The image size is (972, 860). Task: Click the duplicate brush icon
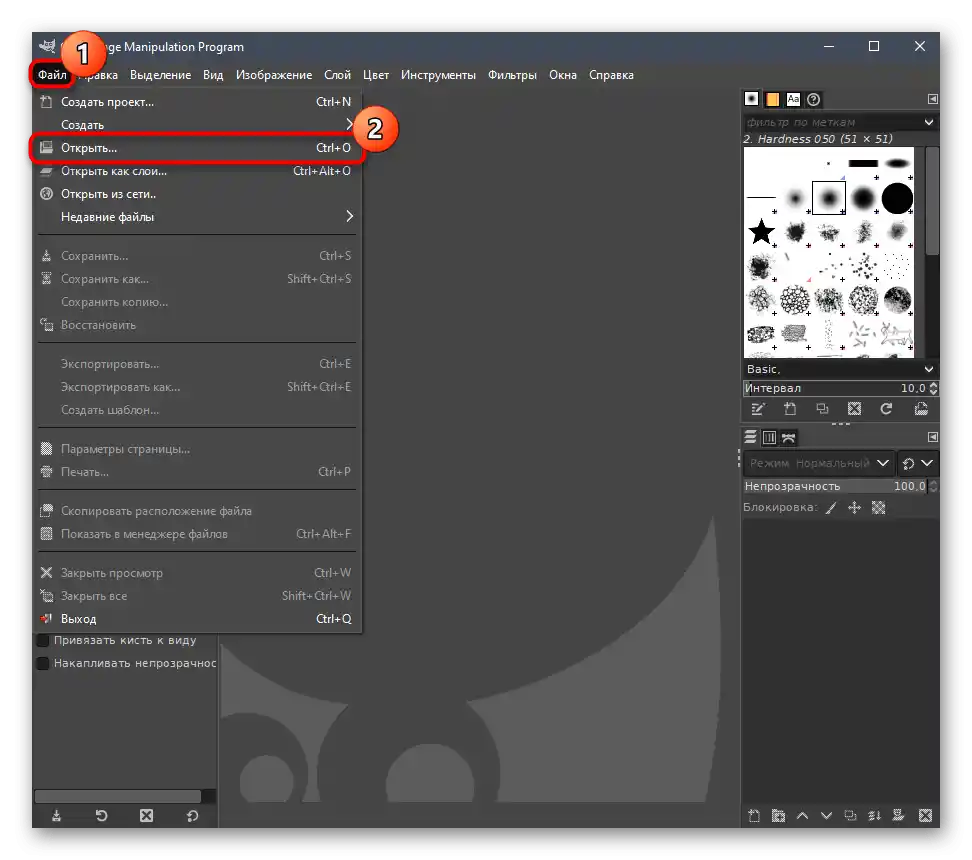822,409
